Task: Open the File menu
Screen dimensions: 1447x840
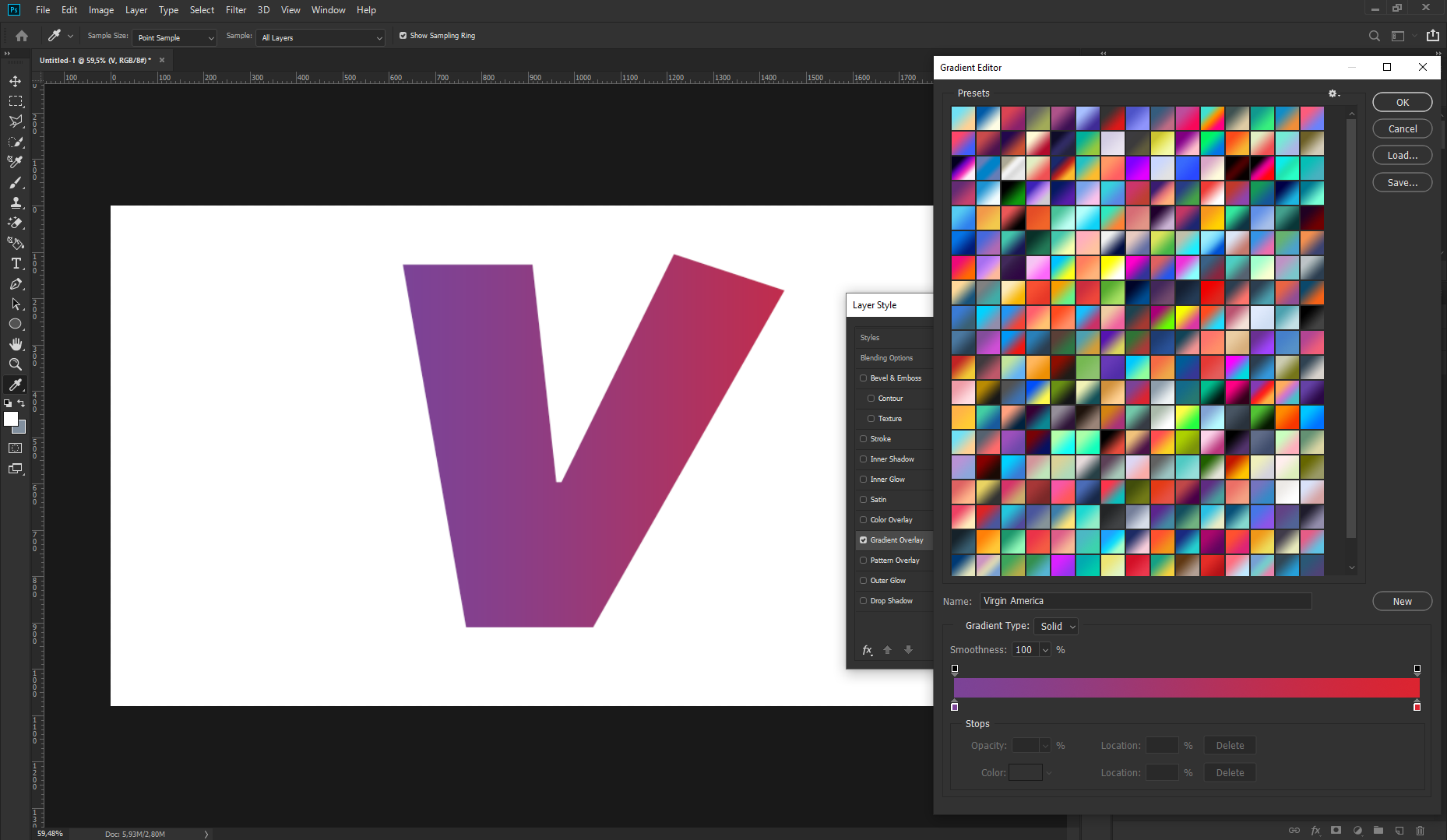Action: (x=43, y=10)
